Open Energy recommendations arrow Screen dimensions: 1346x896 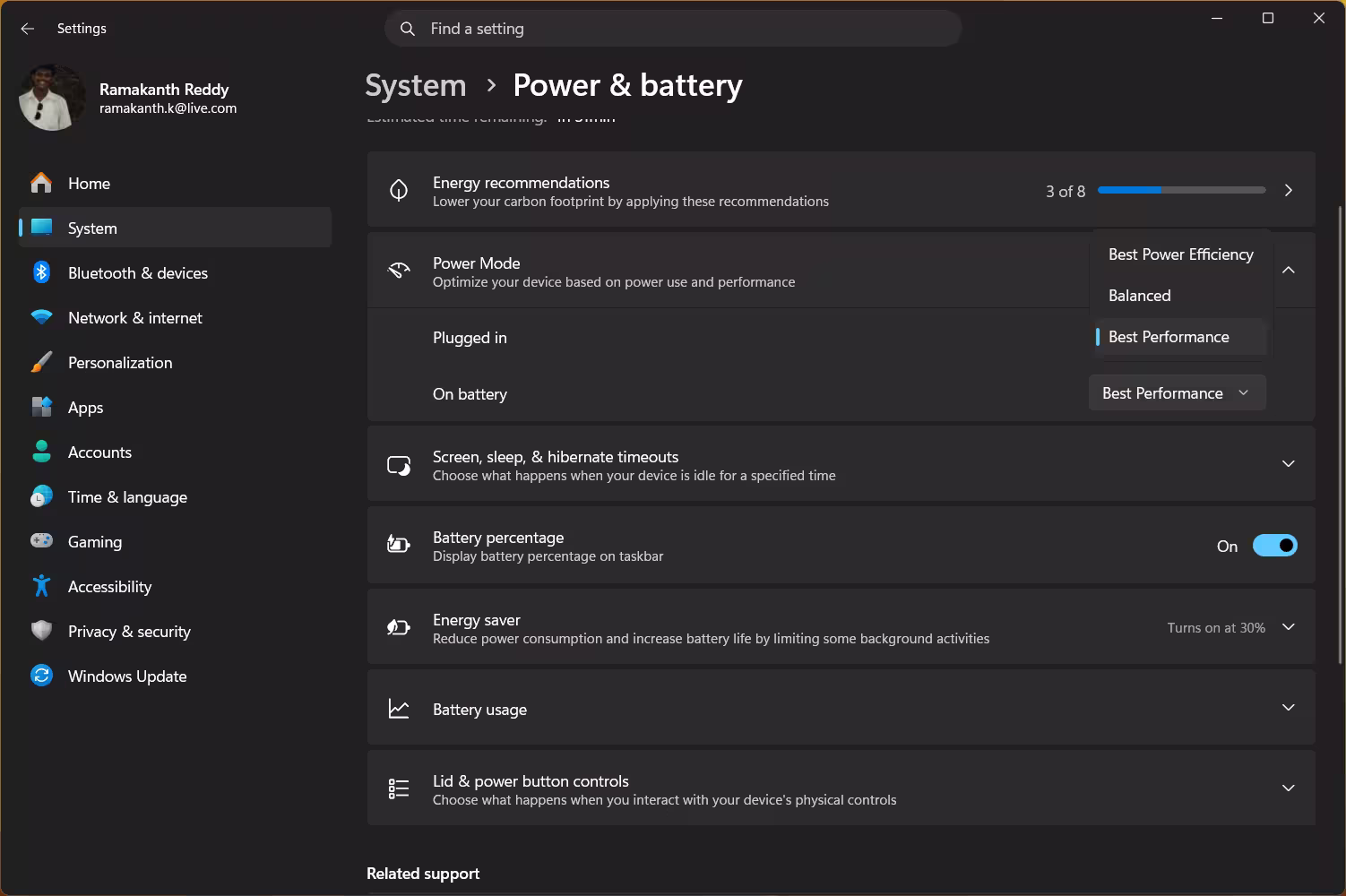tap(1288, 190)
